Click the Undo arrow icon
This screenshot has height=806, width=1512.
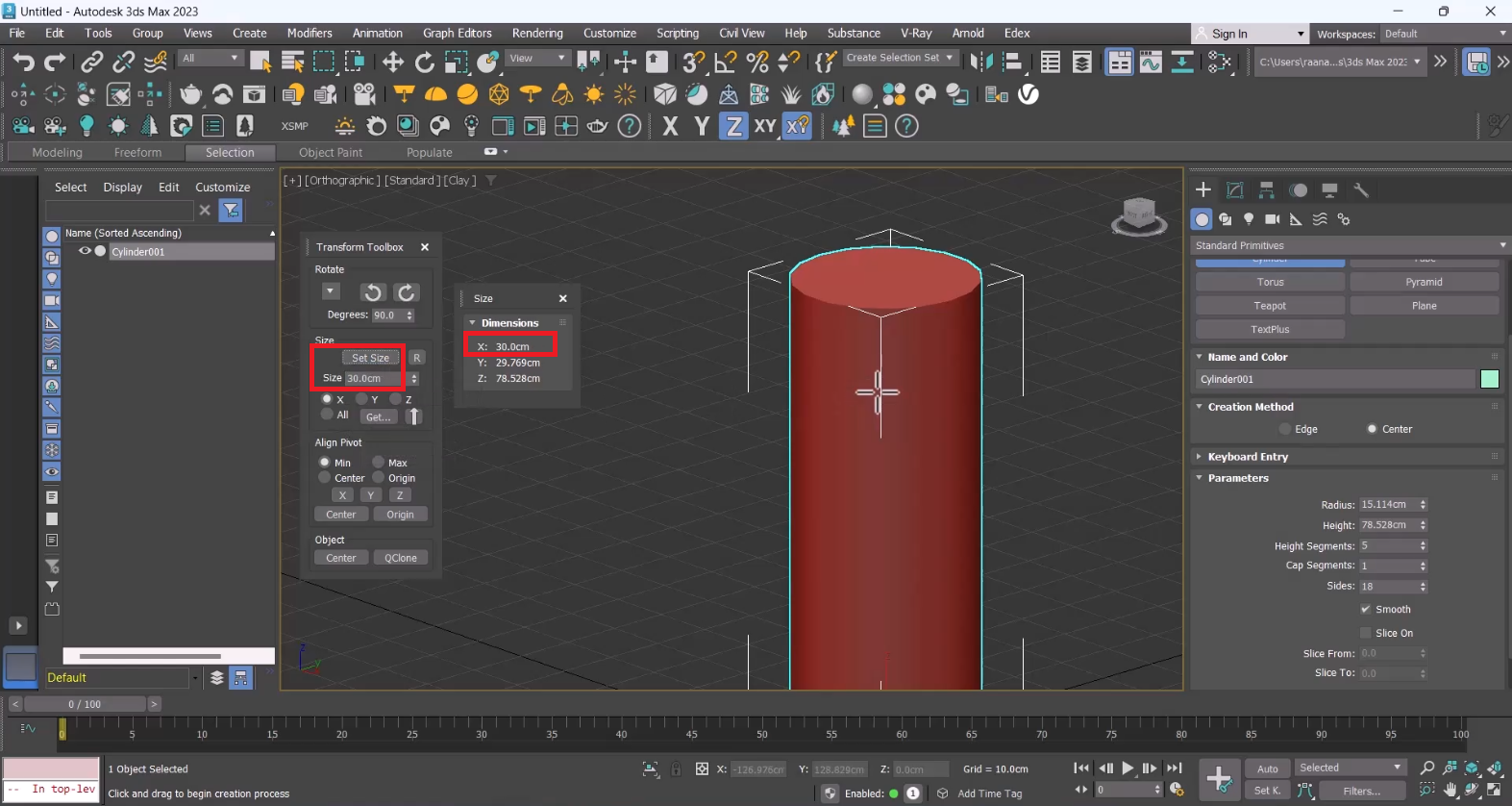click(x=23, y=63)
